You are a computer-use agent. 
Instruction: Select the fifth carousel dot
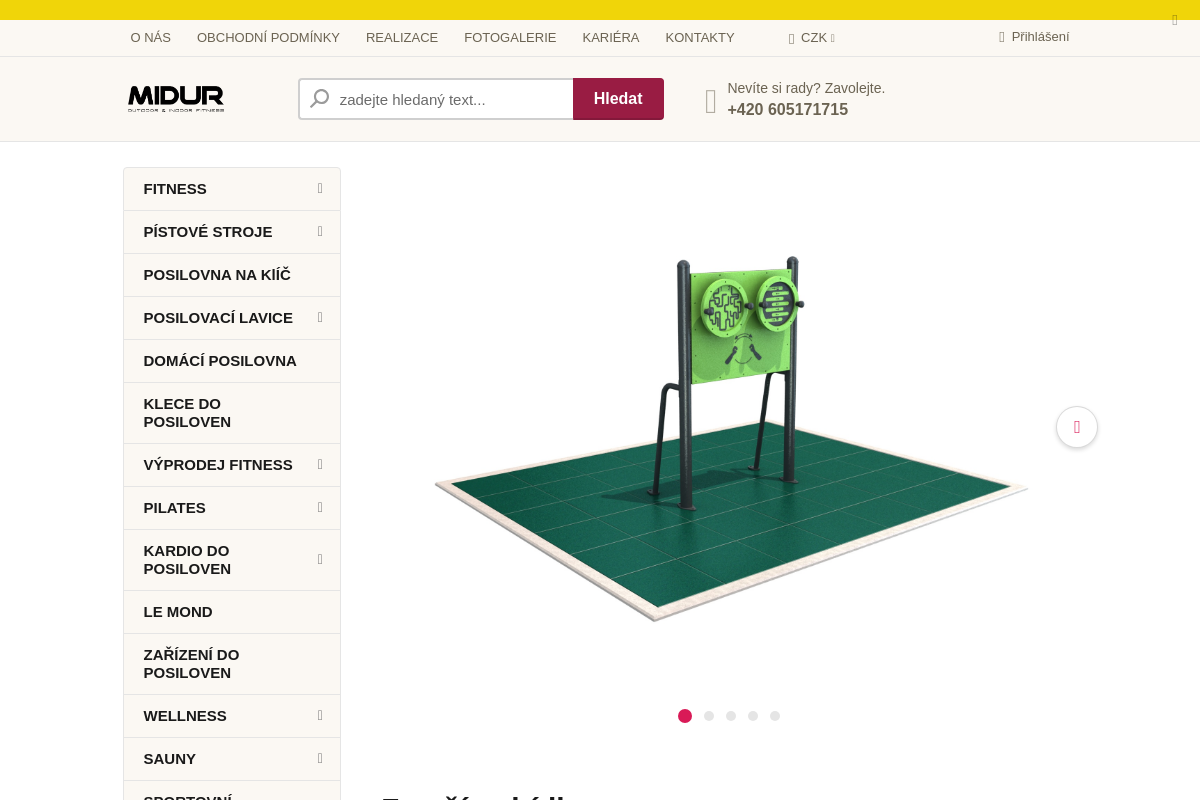tap(775, 716)
